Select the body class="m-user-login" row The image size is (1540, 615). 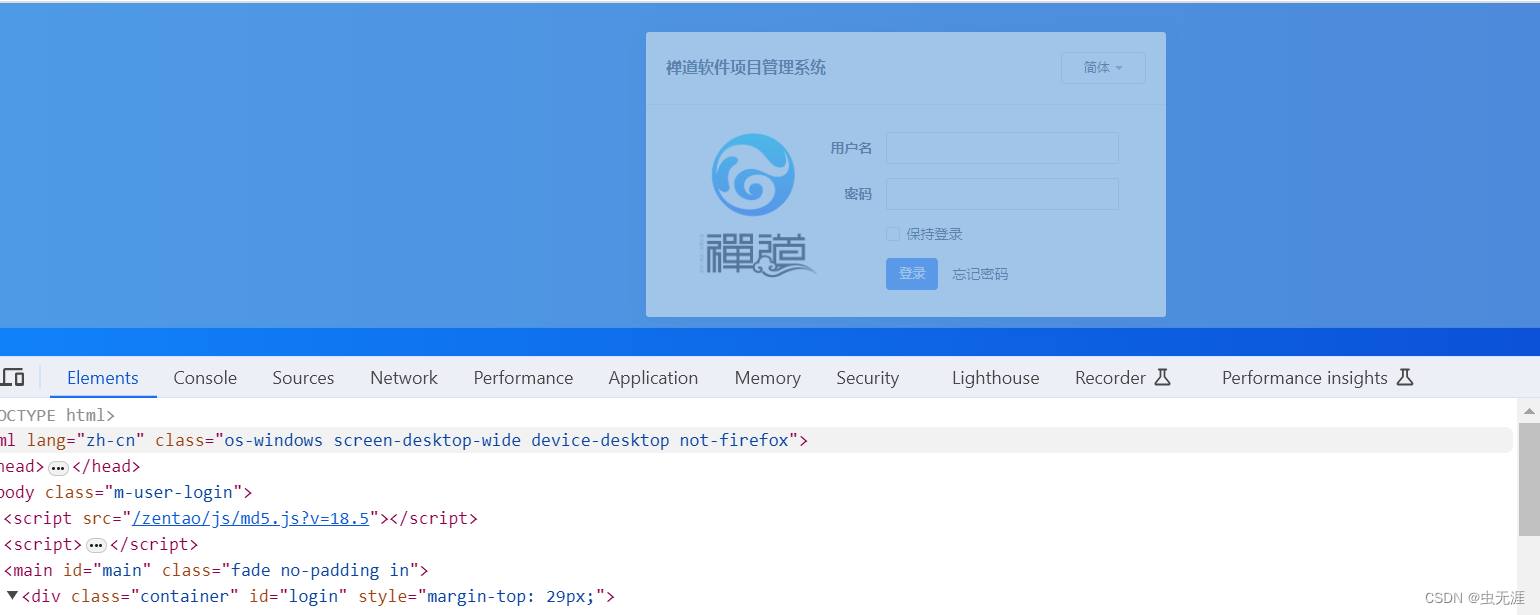[x=756, y=492]
